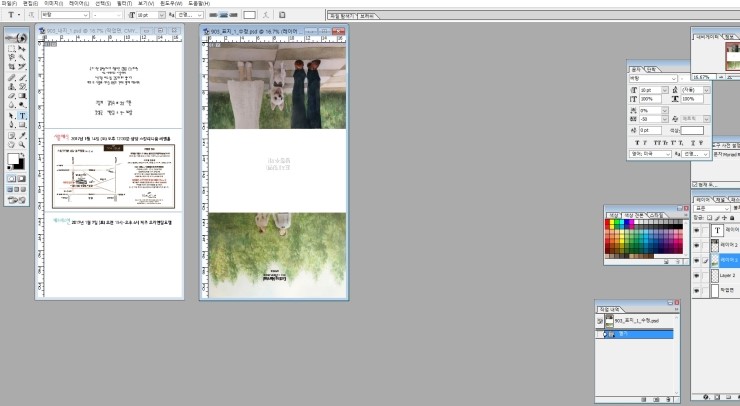Image resolution: width=740 pixels, height=406 pixels.
Task: Select the Rectangular Marquee tool
Action: pyautogui.click(x=11, y=47)
